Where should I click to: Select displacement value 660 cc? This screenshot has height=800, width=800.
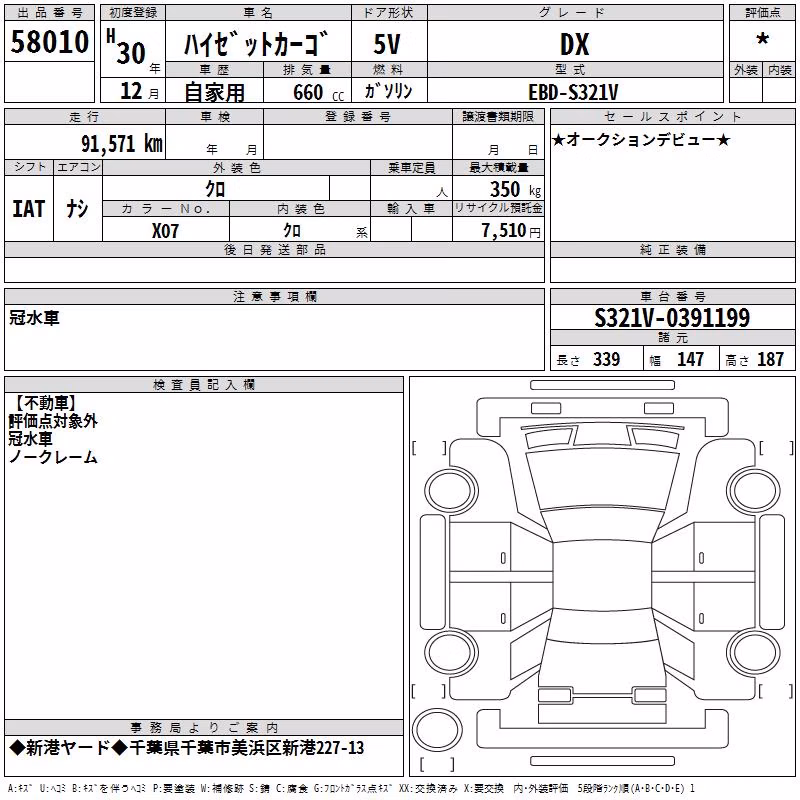pos(318,92)
